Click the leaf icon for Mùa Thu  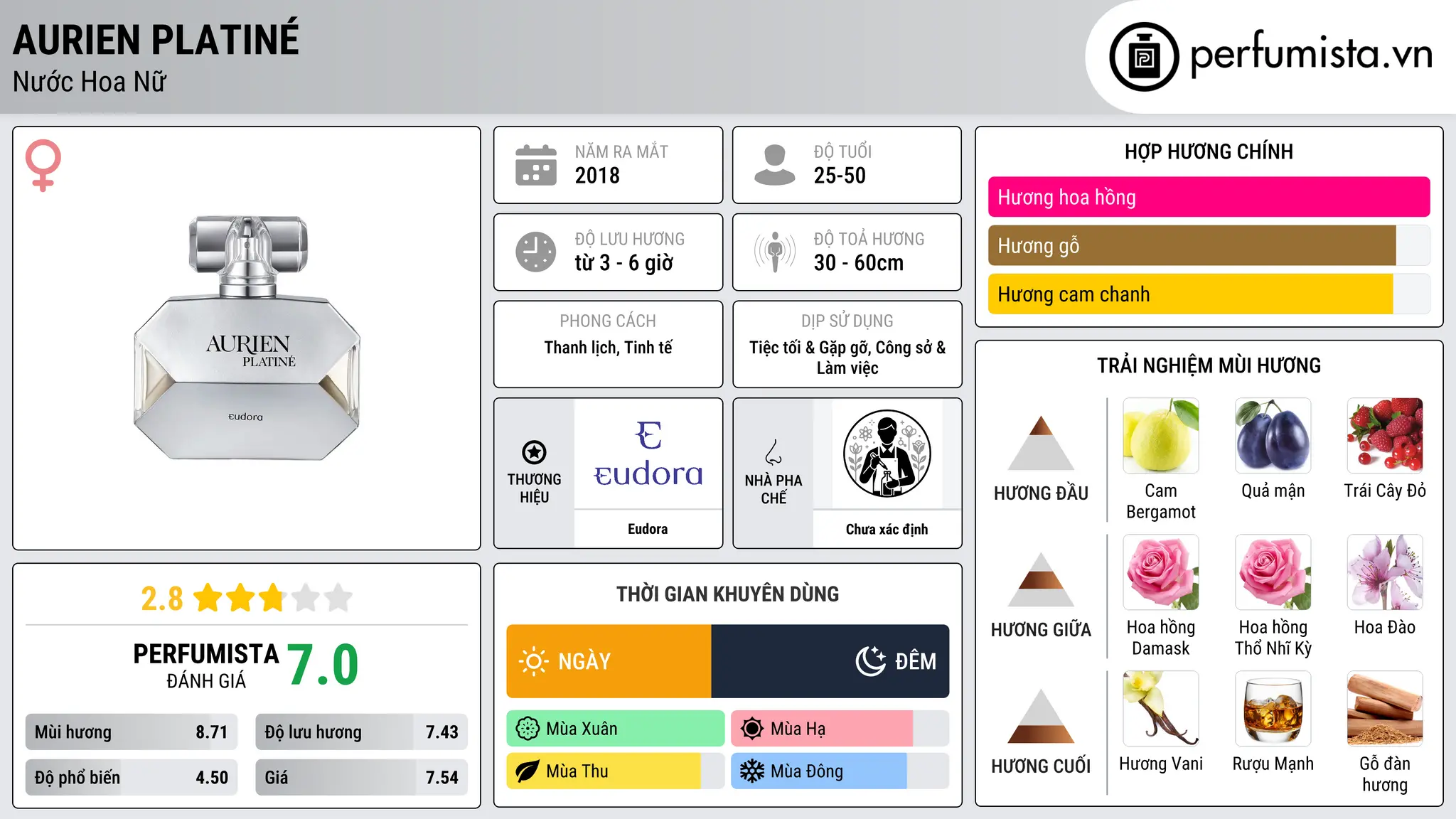[528, 771]
